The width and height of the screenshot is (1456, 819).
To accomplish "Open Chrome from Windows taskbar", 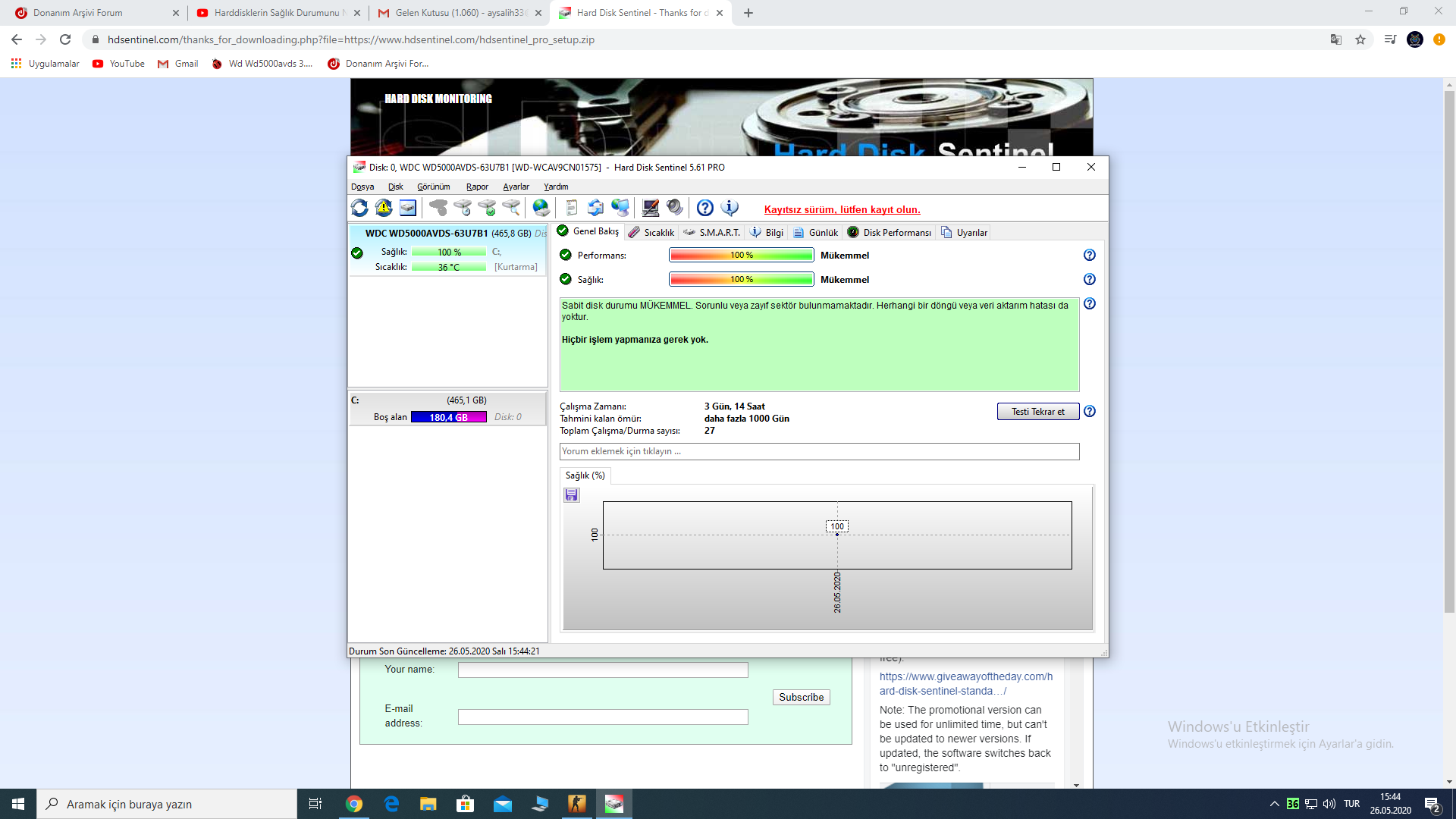I will [354, 804].
